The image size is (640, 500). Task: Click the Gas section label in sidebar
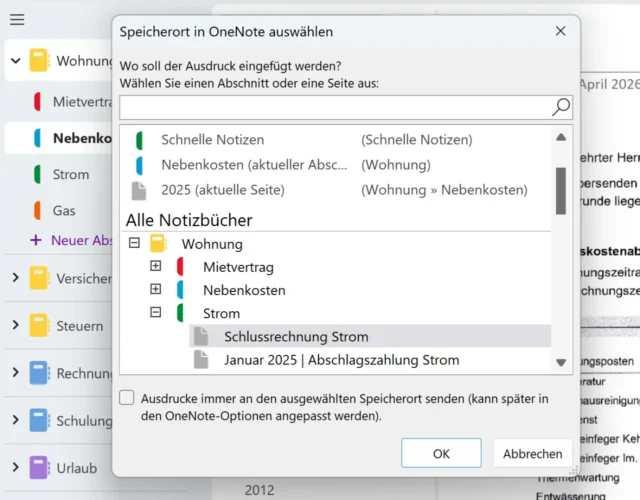click(64, 211)
